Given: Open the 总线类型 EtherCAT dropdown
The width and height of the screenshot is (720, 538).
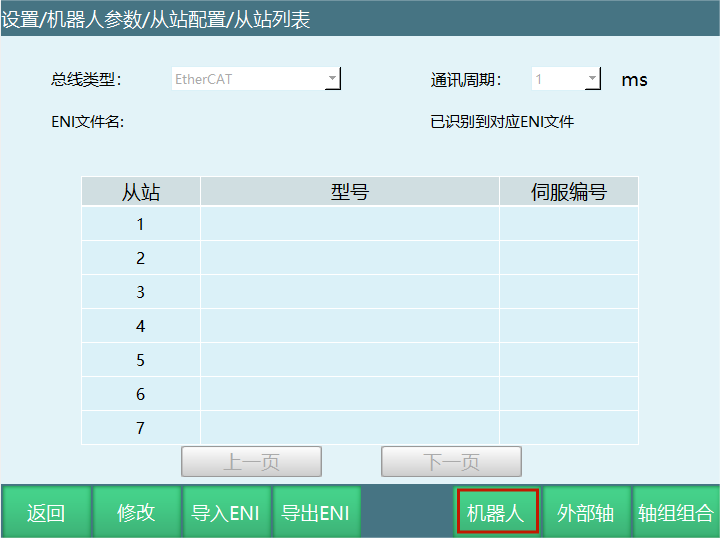Looking at the screenshot, I should 333,79.
